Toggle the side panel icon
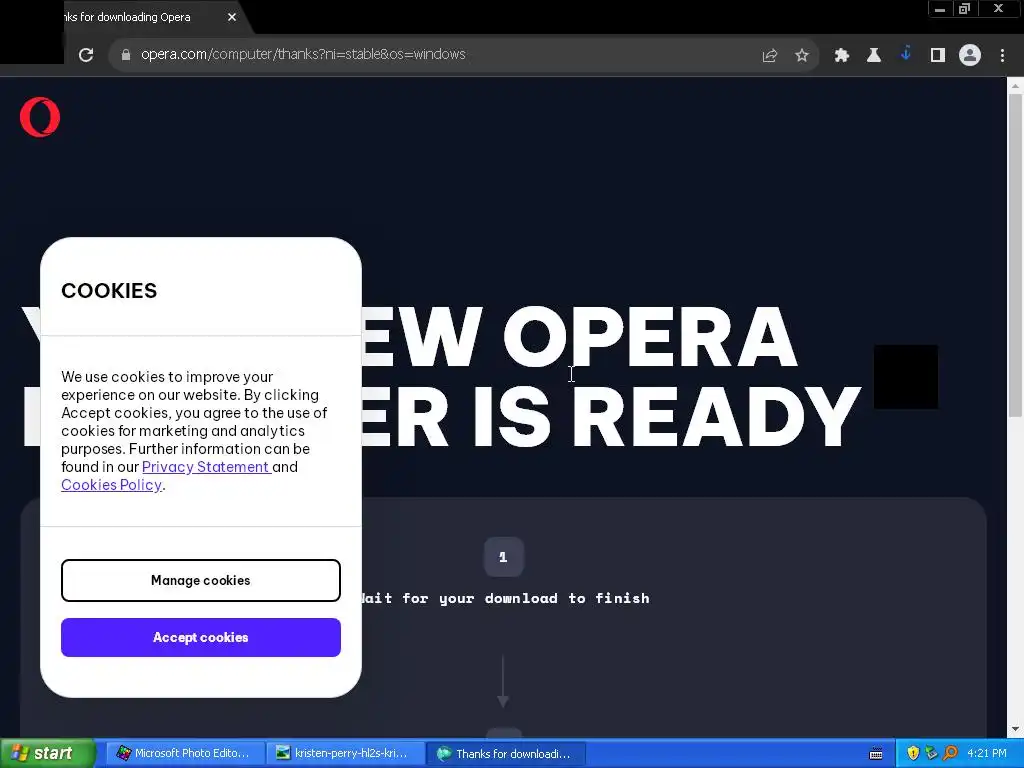 [x=938, y=56]
